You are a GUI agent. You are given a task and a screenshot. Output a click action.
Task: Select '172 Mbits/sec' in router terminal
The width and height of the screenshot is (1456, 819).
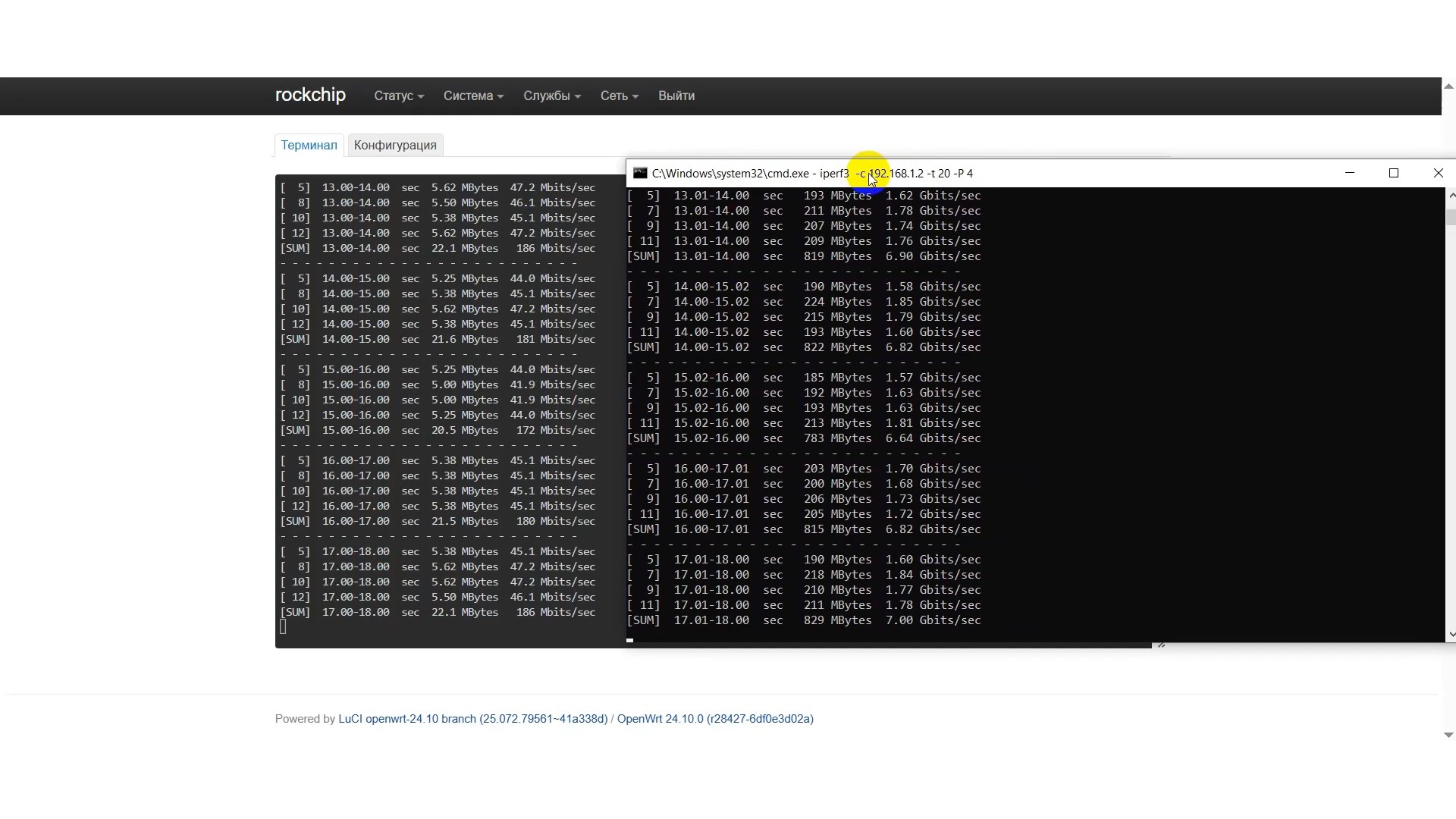point(556,430)
